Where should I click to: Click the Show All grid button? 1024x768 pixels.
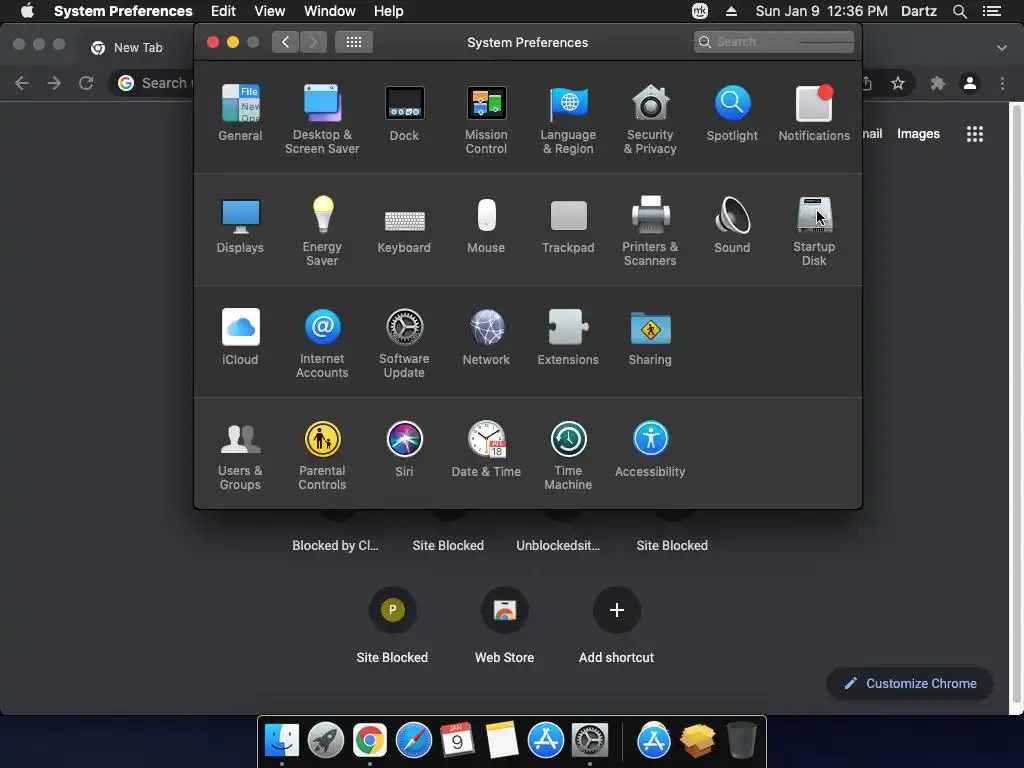pos(354,42)
